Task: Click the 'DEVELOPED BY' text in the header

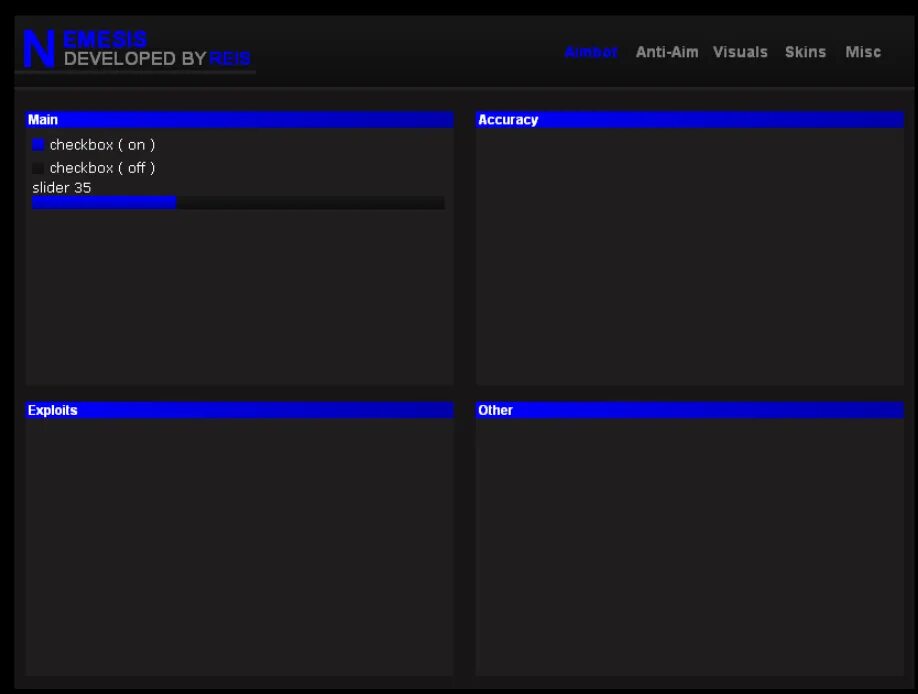Action: pos(135,59)
